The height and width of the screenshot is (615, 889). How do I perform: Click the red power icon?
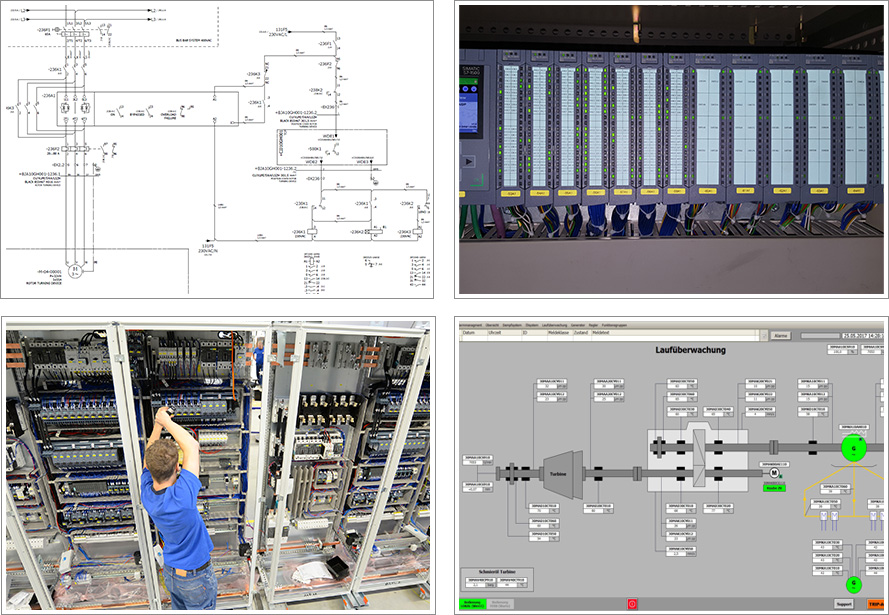coord(631,604)
